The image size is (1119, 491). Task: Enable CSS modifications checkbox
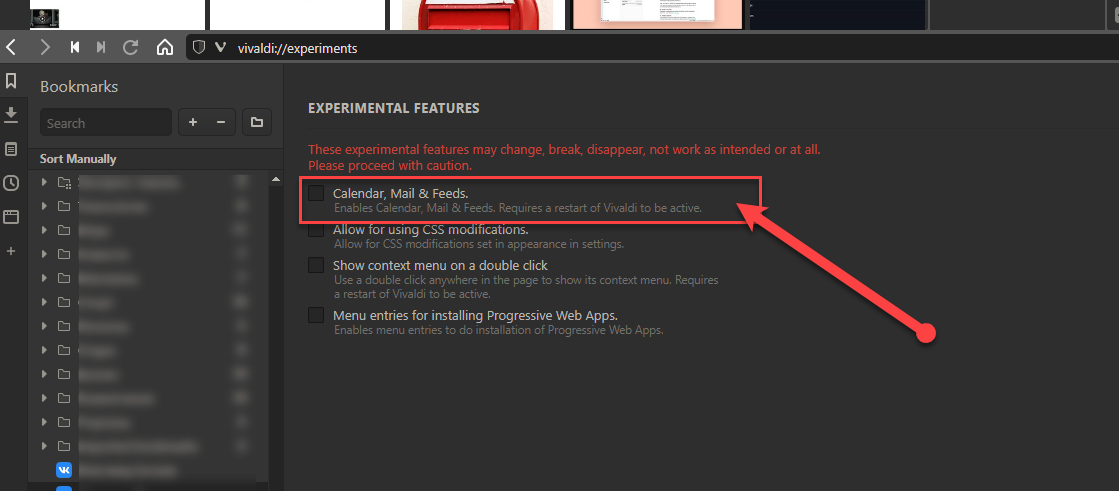[x=315, y=230]
